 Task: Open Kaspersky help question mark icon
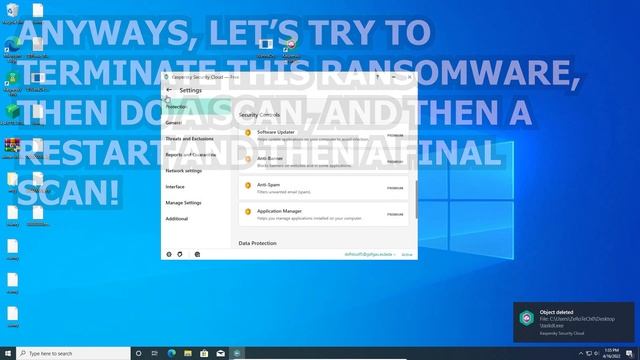tap(378, 77)
